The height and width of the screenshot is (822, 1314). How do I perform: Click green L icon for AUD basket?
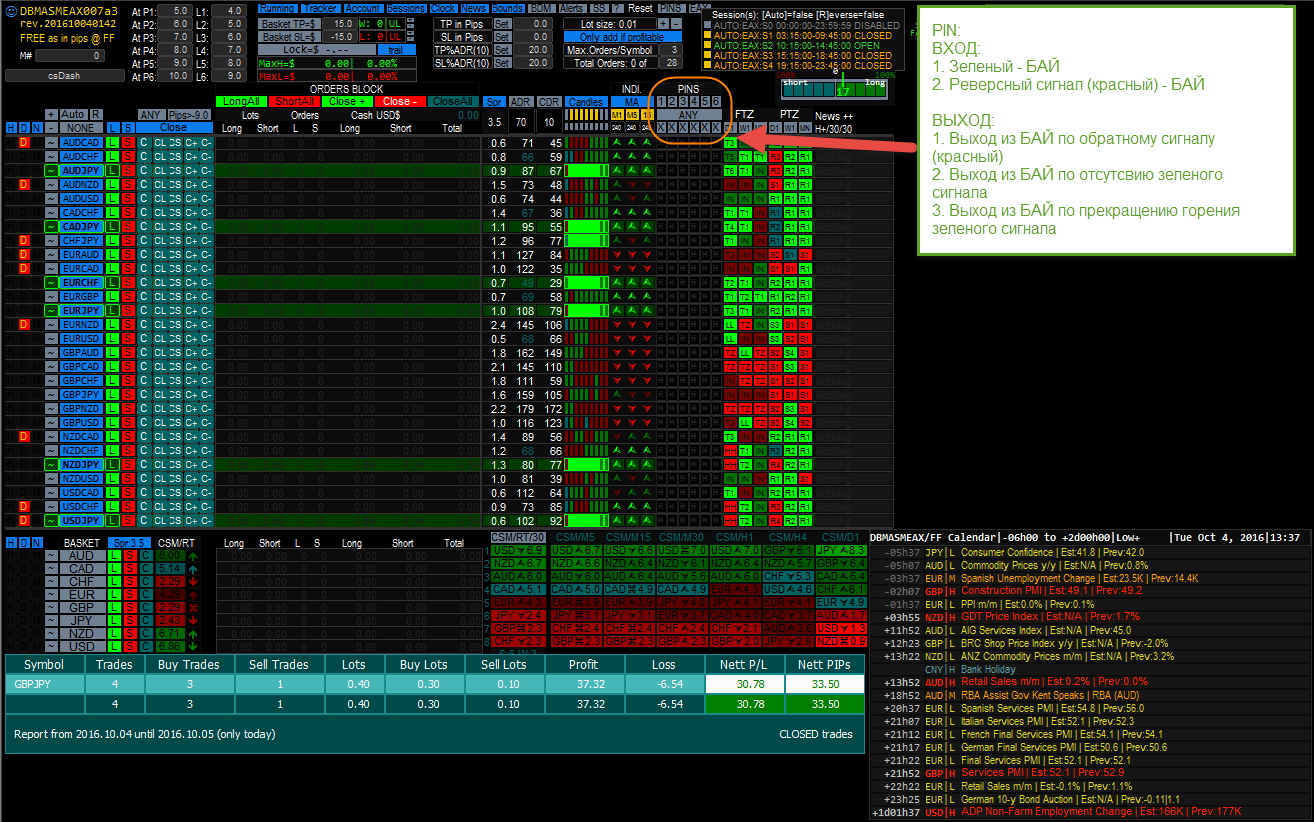114,556
